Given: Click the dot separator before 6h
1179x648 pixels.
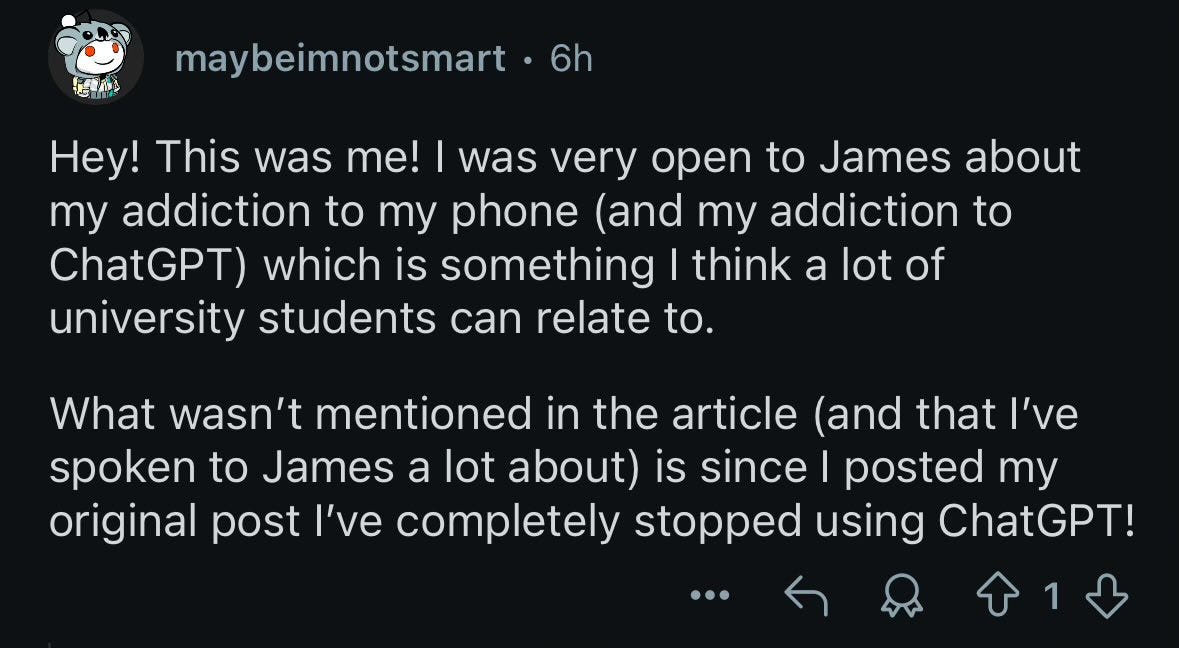Looking at the screenshot, I should [x=527, y=60].
